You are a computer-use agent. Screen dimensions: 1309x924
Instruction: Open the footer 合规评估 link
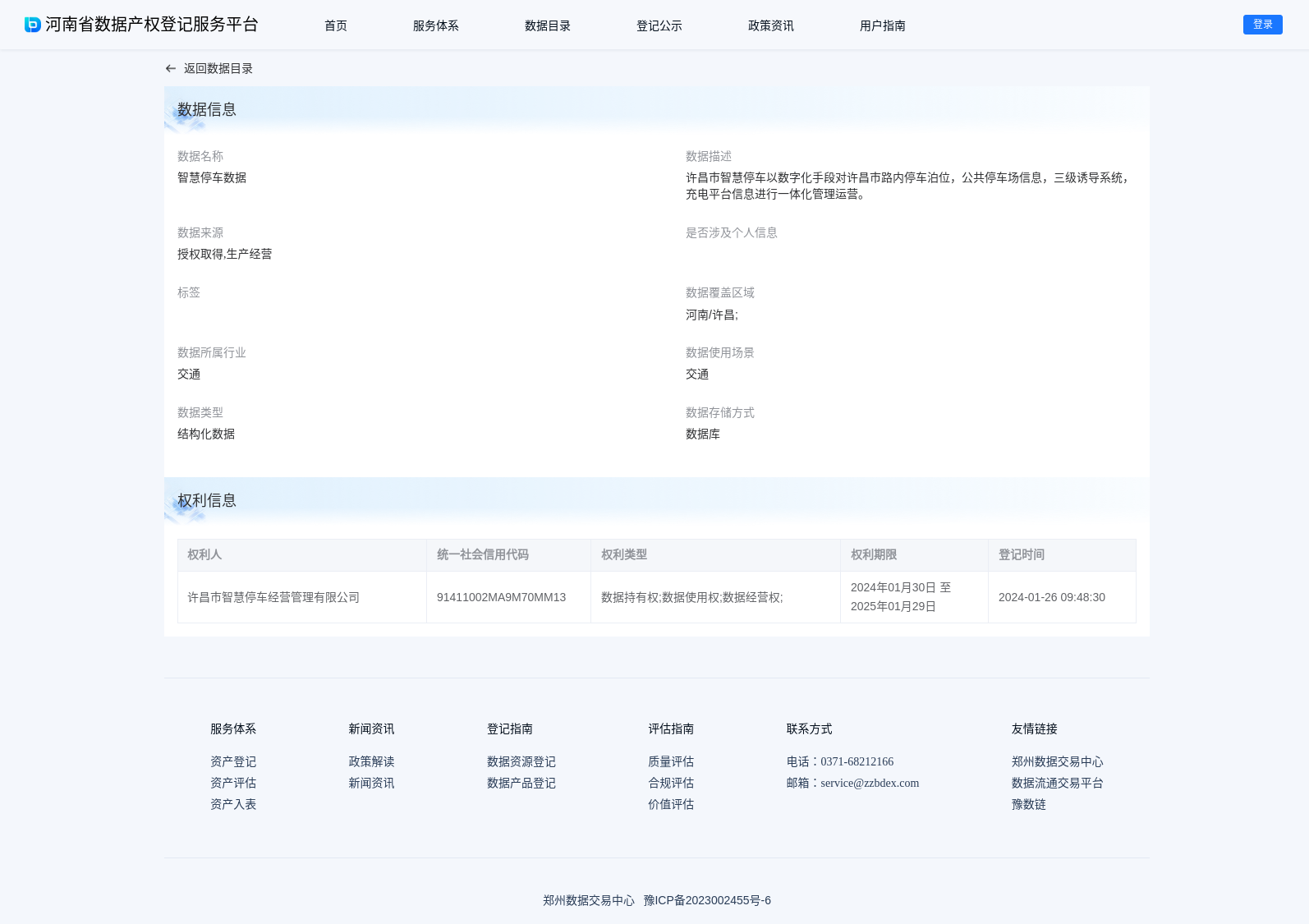tap(671, 784)
